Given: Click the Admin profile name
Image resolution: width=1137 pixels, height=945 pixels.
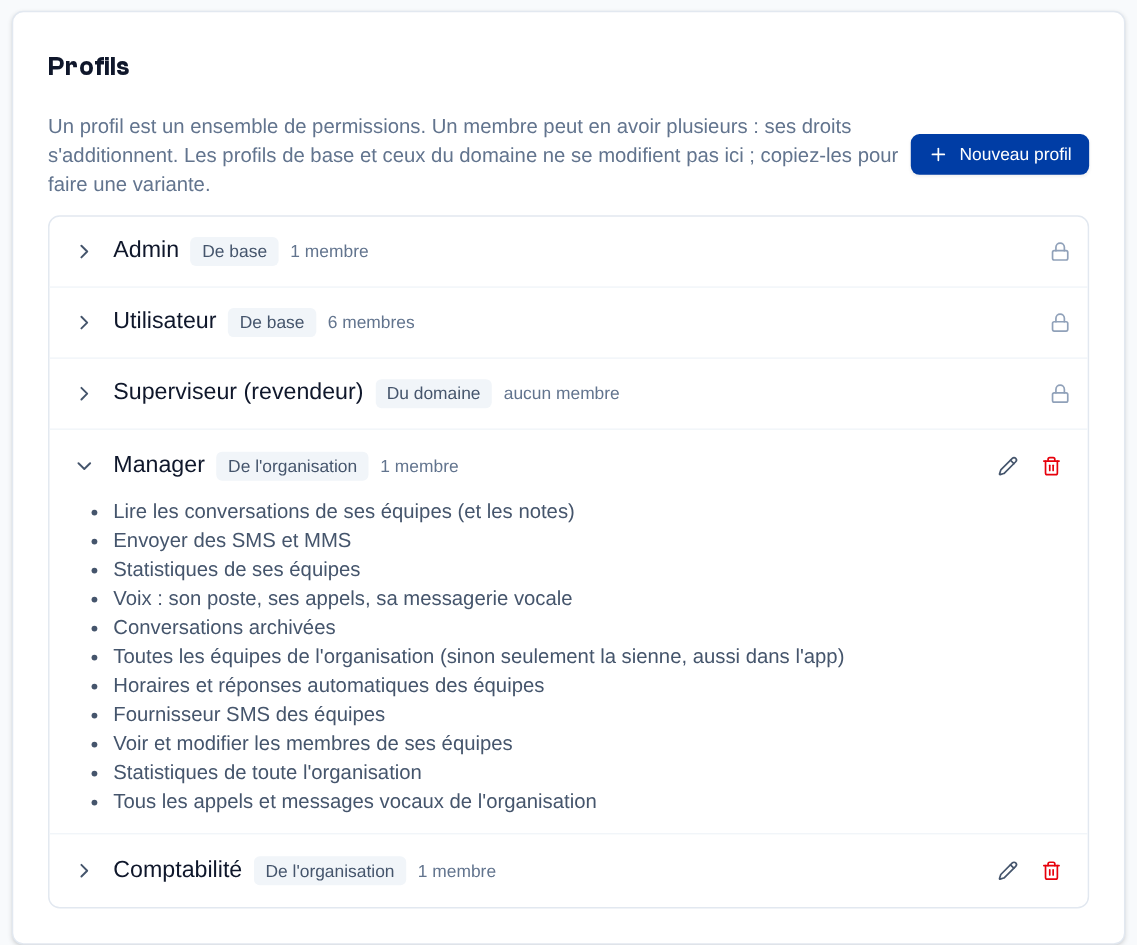Looking at the screenshot, I should click(x=146, y=249).
